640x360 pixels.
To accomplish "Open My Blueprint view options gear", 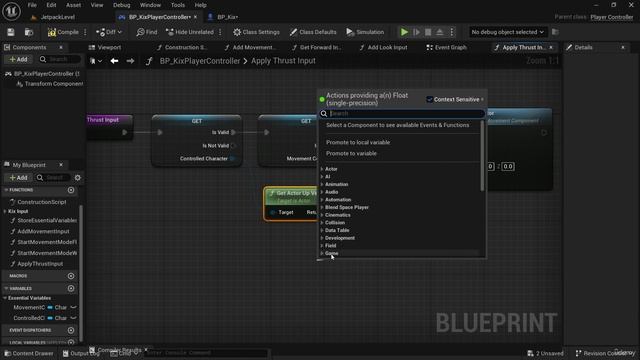I will (x=78, y=178).
